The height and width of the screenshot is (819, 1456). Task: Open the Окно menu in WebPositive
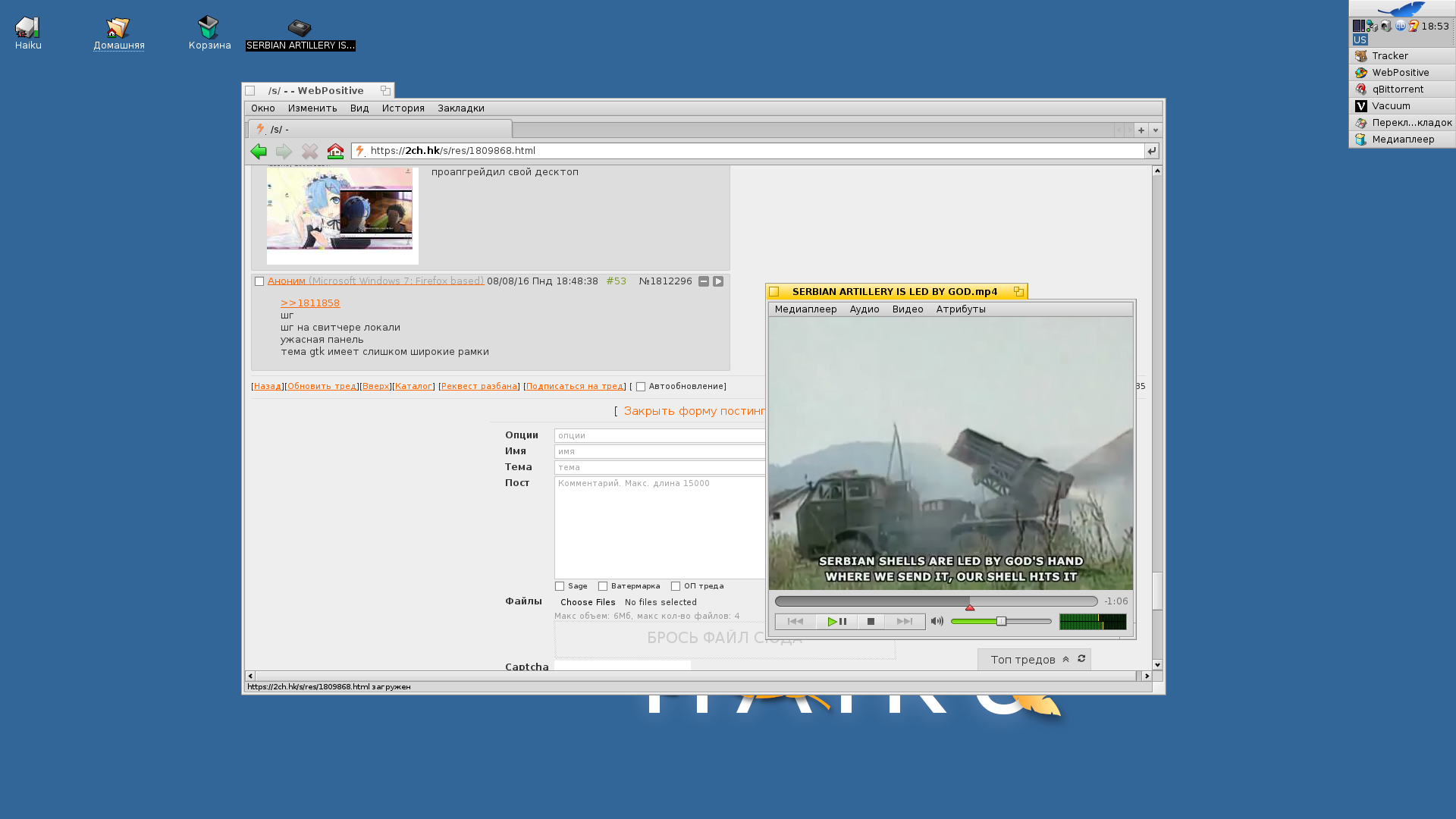coord(263,108)
